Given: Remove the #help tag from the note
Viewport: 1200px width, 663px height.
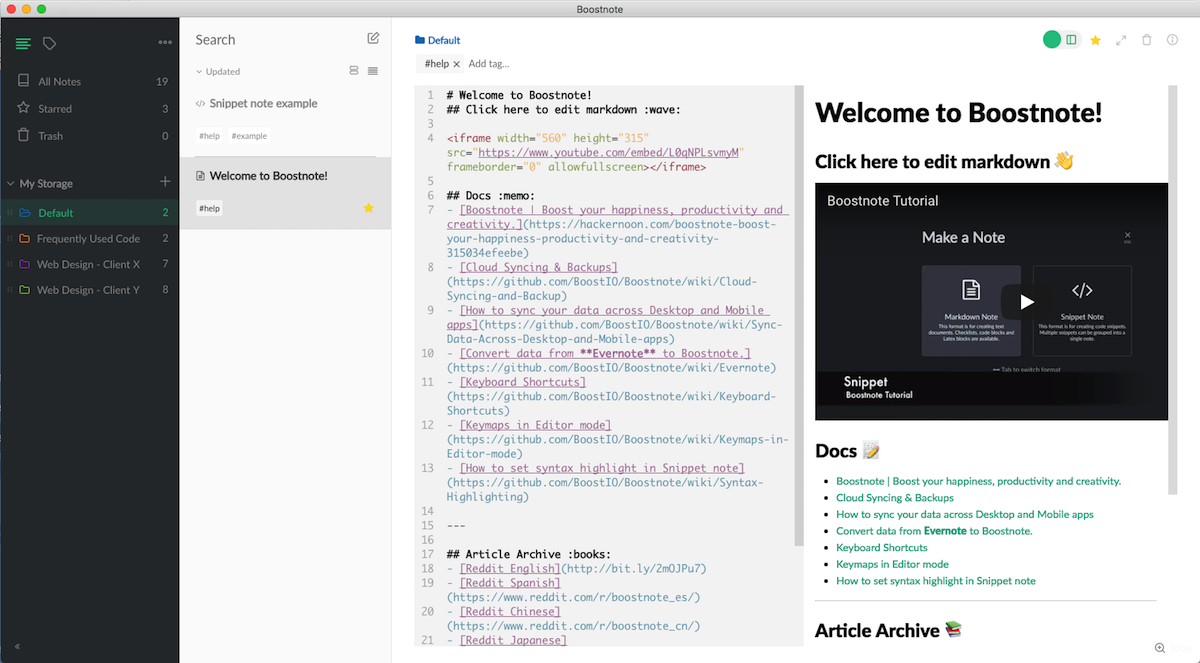Looking at the screenshot, I should click(x=457, y=64).
